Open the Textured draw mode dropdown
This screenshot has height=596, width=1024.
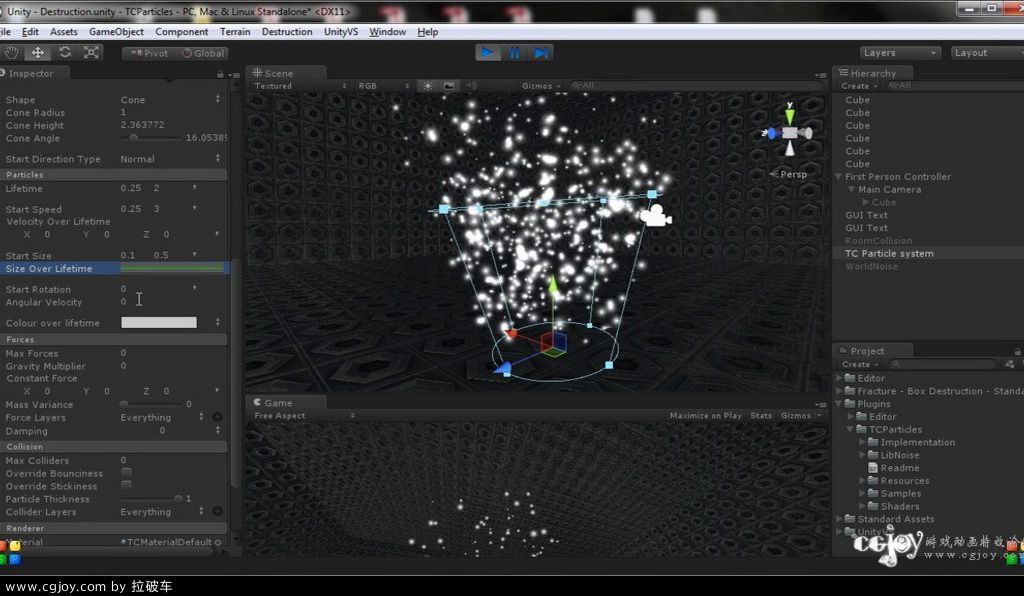click(x=300, y=86)
